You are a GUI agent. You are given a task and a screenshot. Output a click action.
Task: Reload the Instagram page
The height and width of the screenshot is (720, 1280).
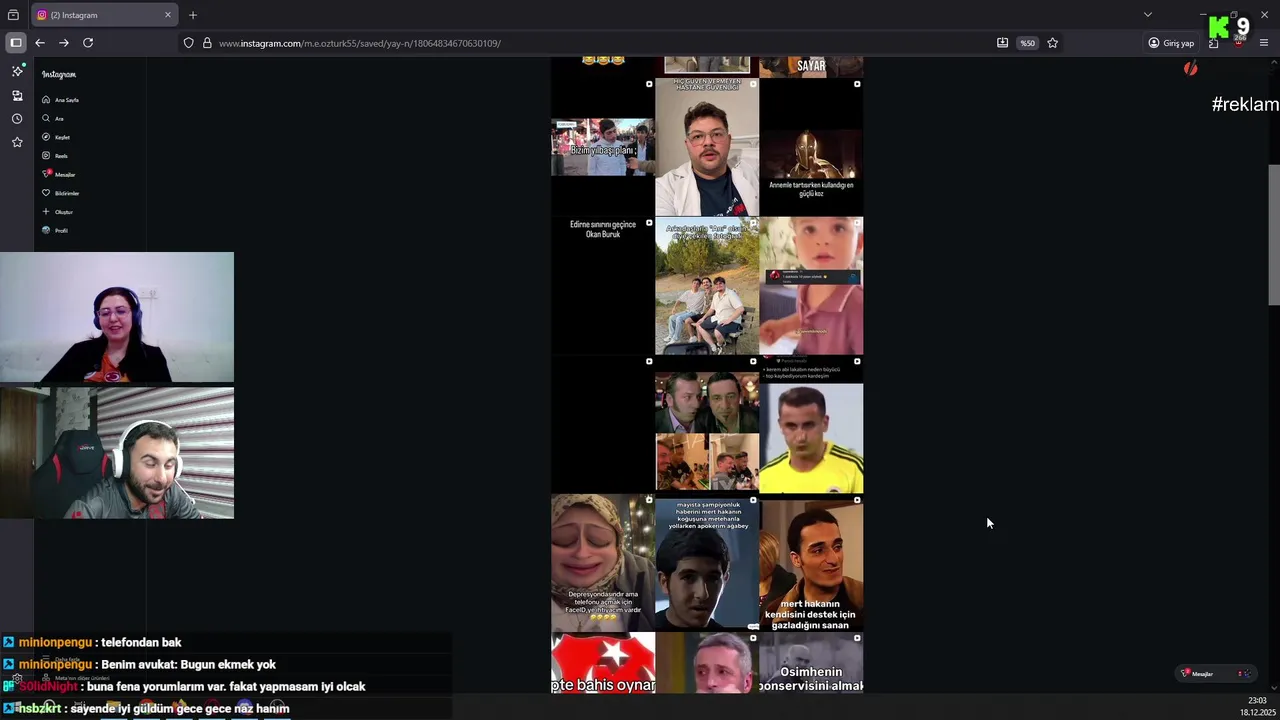[88, 43]
